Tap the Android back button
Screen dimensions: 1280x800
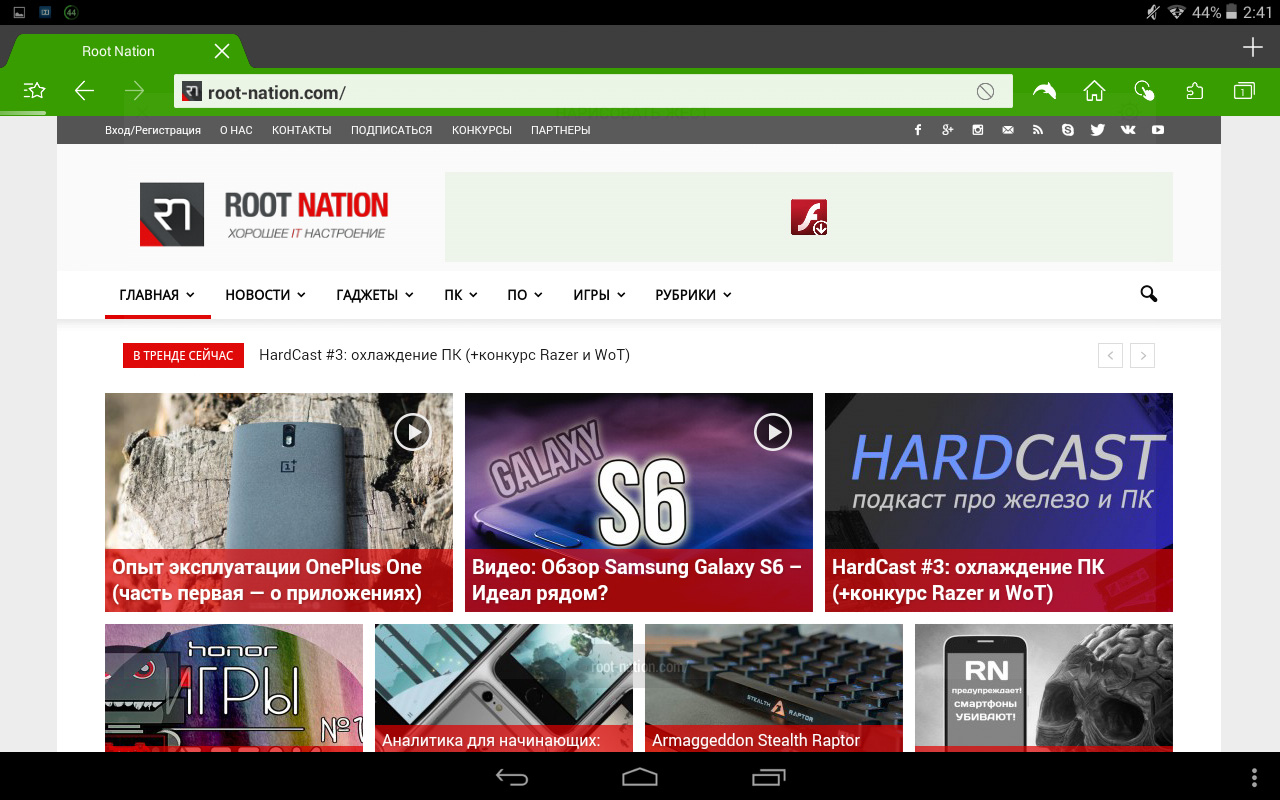pos(512,777)
